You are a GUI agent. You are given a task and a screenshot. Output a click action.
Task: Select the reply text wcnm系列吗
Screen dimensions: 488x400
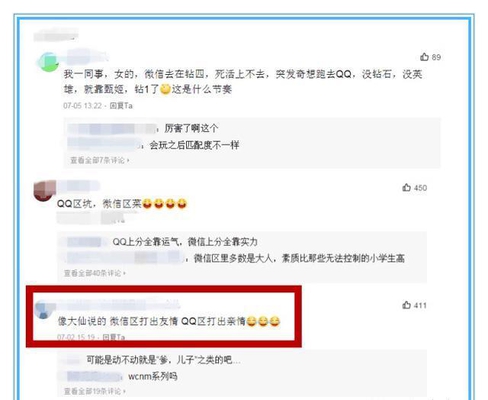153,377
